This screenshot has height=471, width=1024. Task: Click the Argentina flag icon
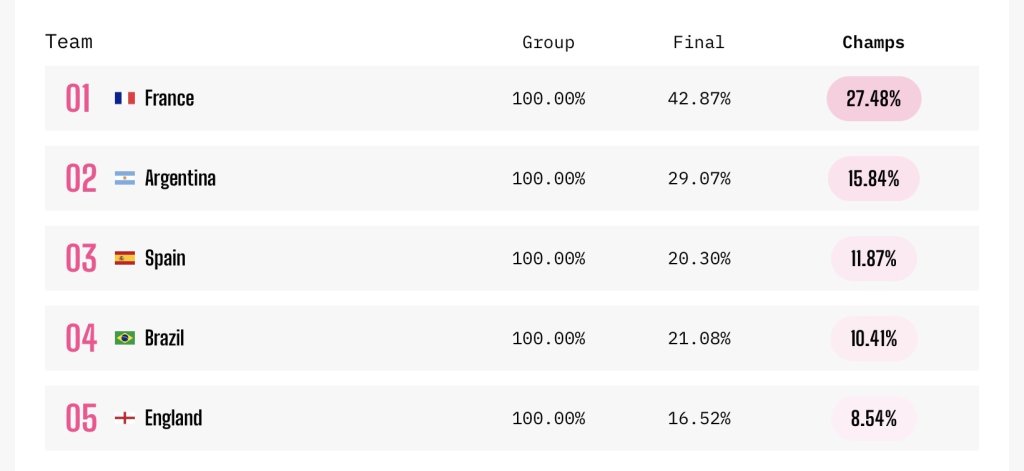coord(125,178)
